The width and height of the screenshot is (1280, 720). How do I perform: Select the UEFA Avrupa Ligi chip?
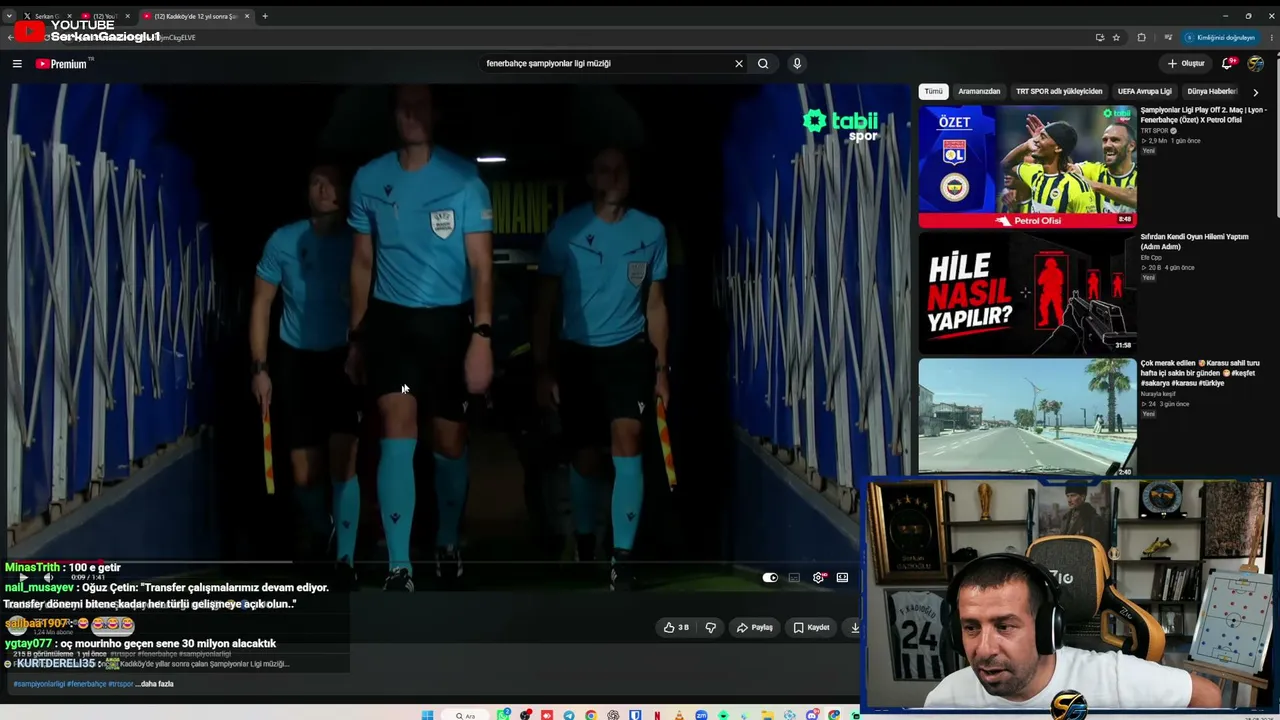coord(1145,92)
